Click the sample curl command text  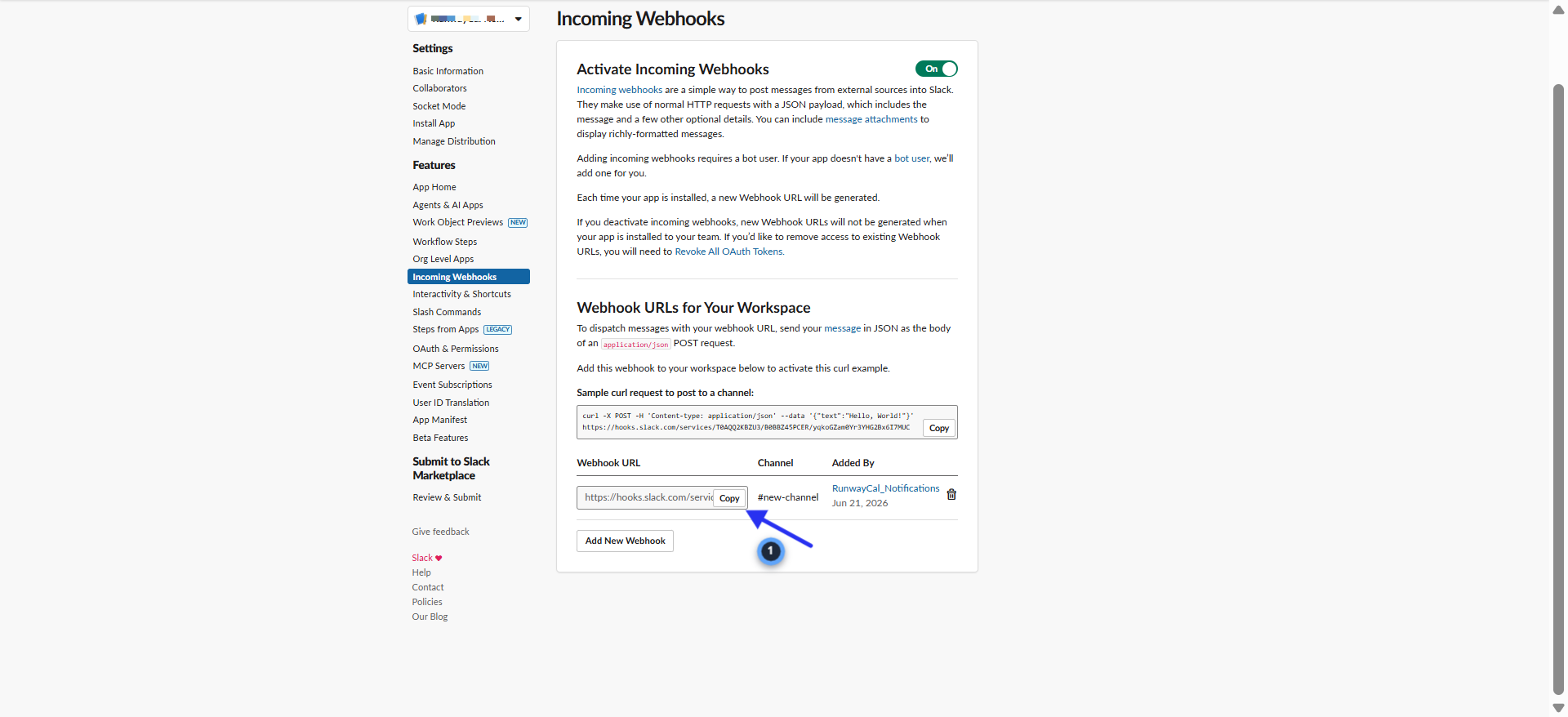coord(748,421)
